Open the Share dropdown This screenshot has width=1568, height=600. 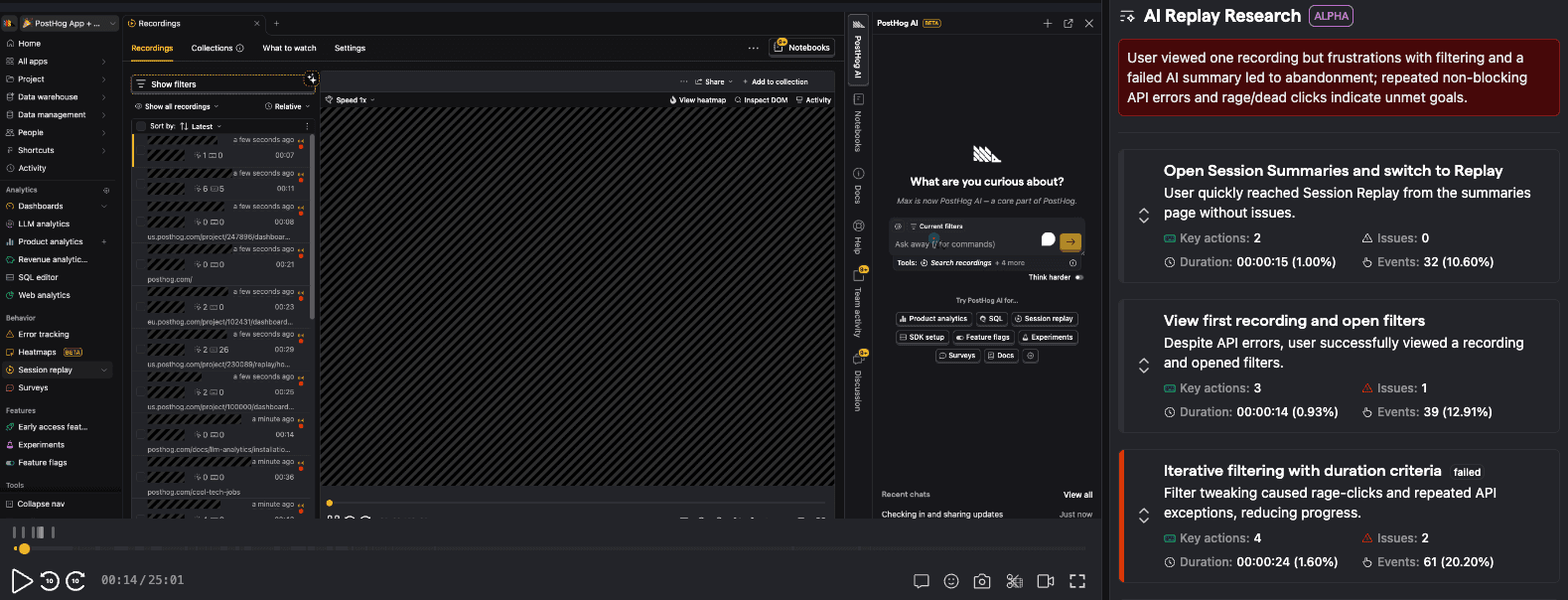(715, 81)
